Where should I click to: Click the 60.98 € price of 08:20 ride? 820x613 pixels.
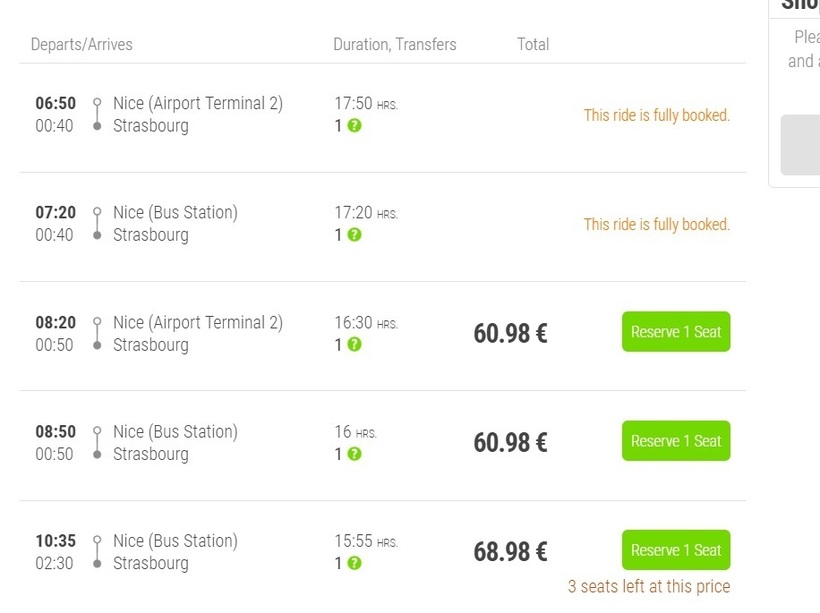pos(510,333)
